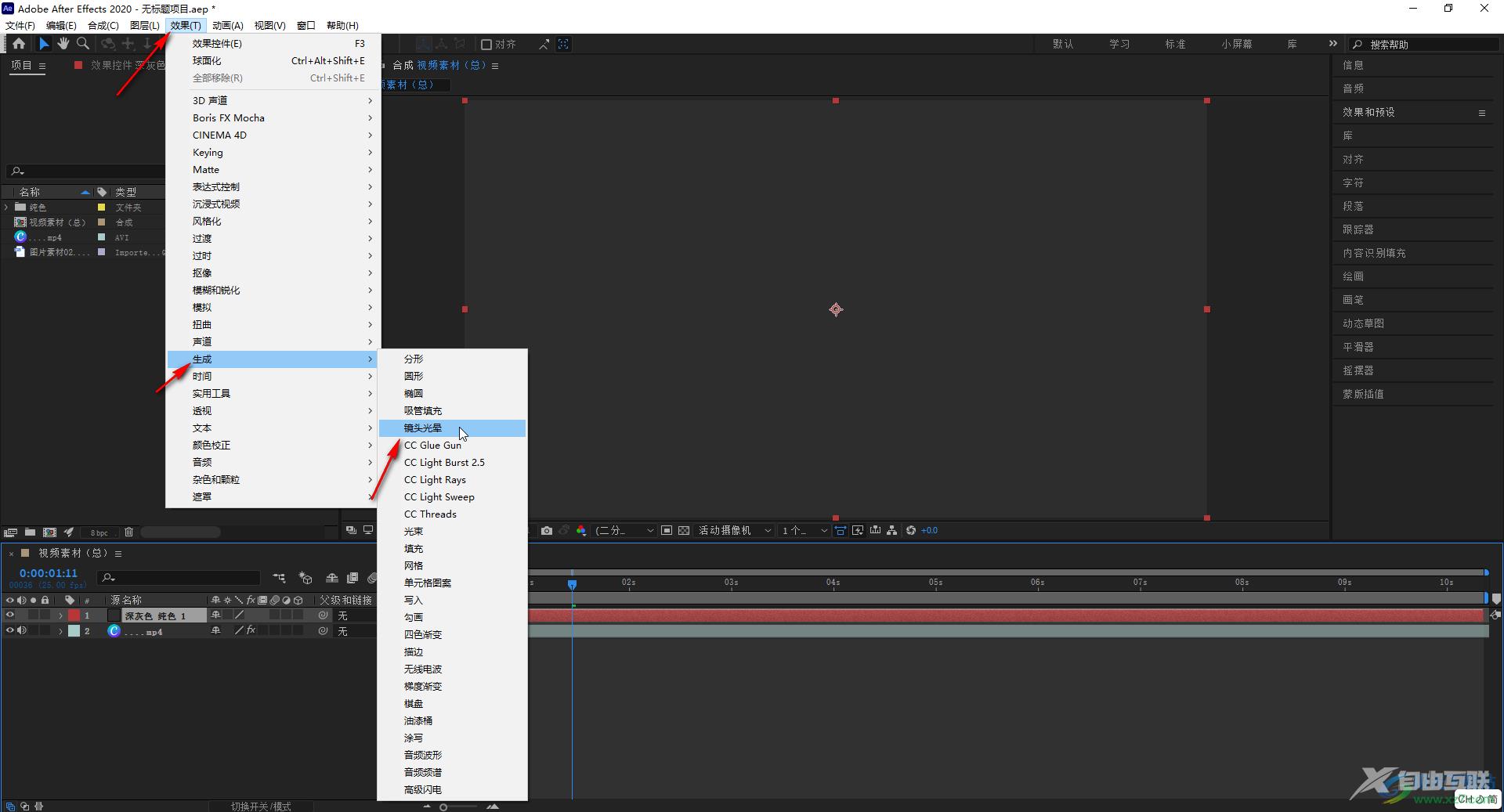Open resolution dropdown showing (二分

click(624, 531)
